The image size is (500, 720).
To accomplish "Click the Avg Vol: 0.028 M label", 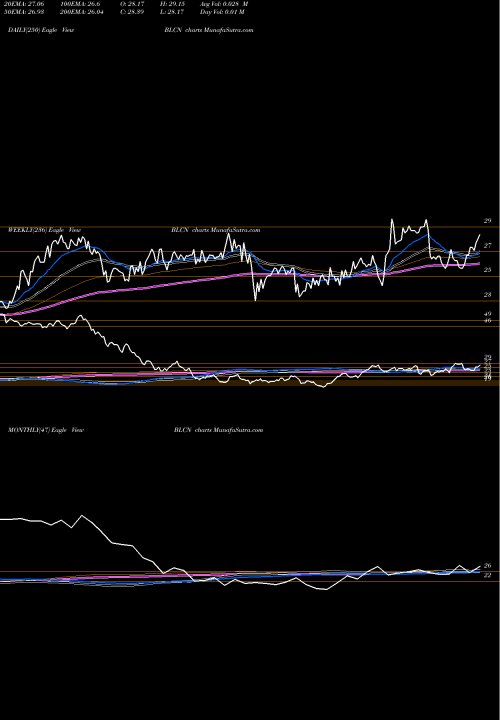I will 224,4.
